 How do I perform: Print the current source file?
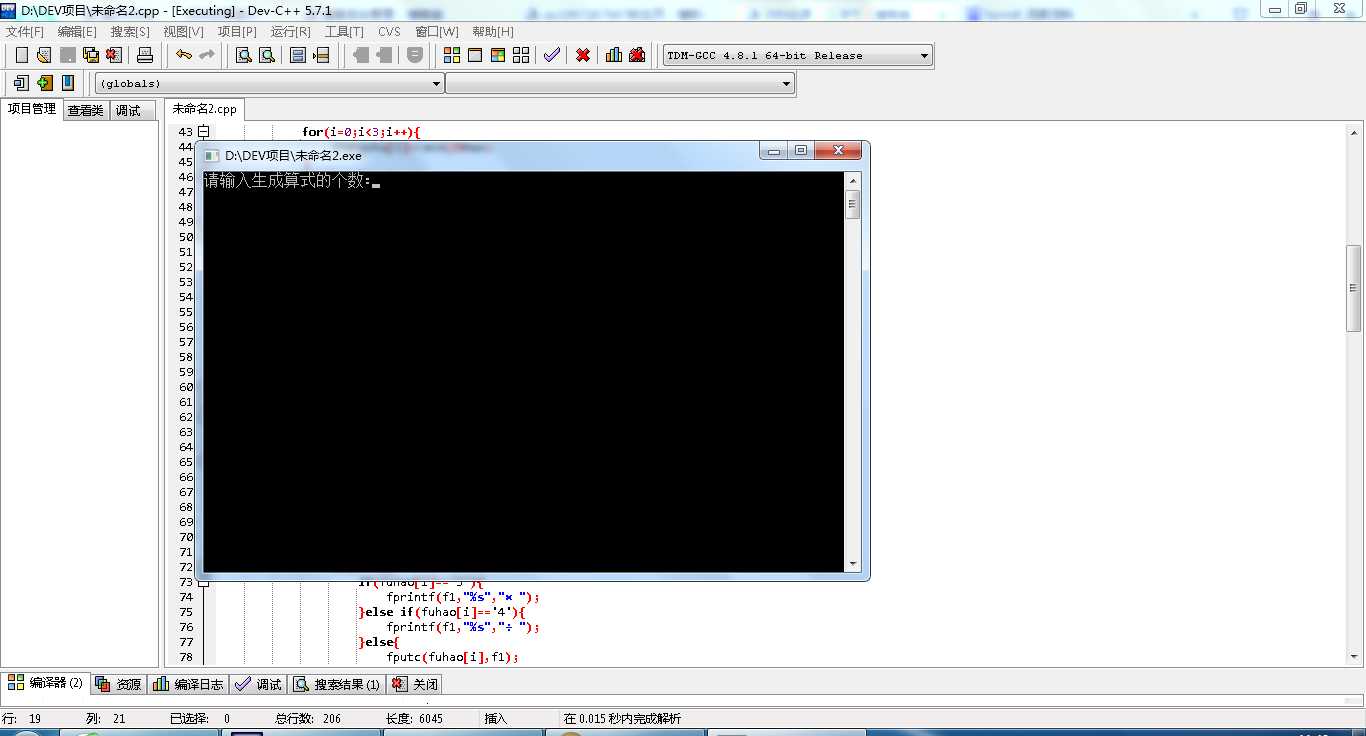pos(145,55)
